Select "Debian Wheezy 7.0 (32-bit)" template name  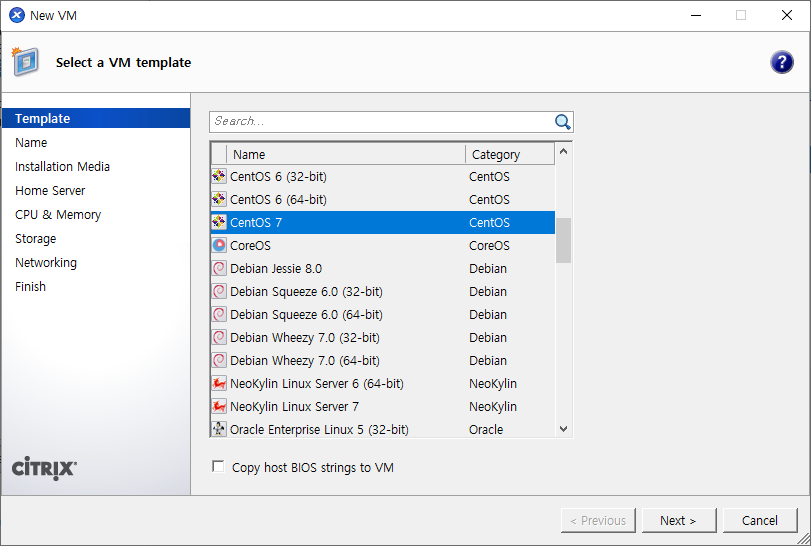point(305,337)
